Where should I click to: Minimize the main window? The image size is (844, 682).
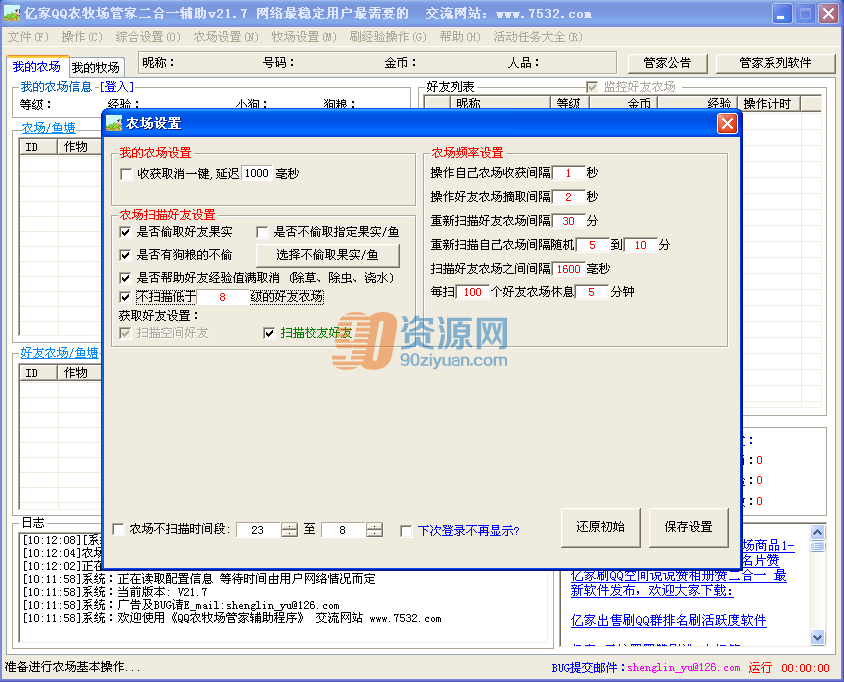point(782,14)
